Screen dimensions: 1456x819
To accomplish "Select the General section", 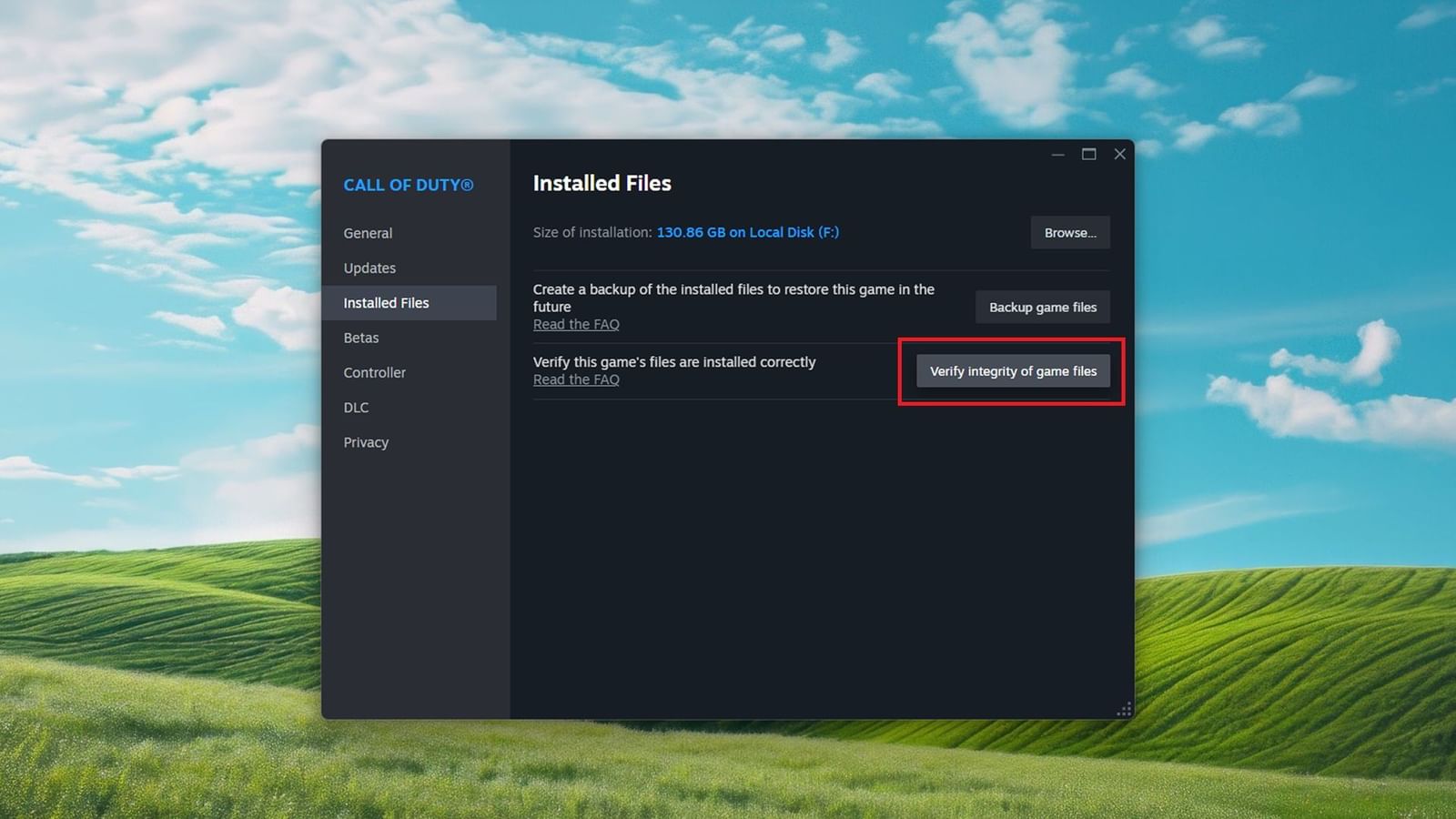I will pos(368,233).
